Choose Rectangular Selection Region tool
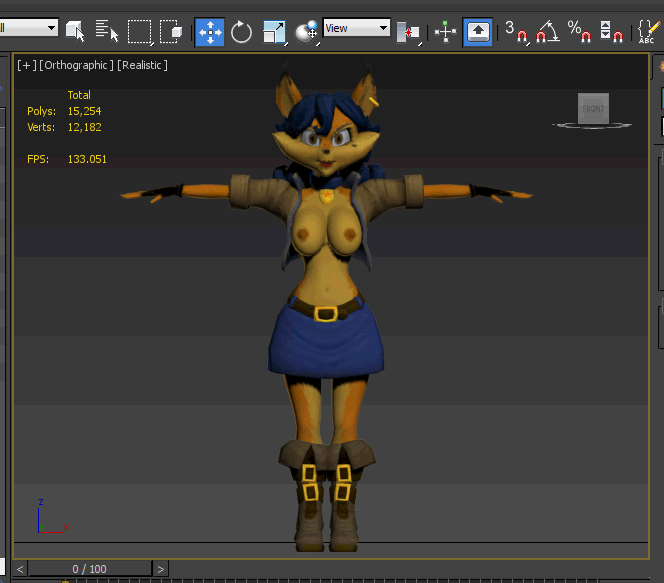The width and height of the screenshot is (664, 583). pos(140,31)
